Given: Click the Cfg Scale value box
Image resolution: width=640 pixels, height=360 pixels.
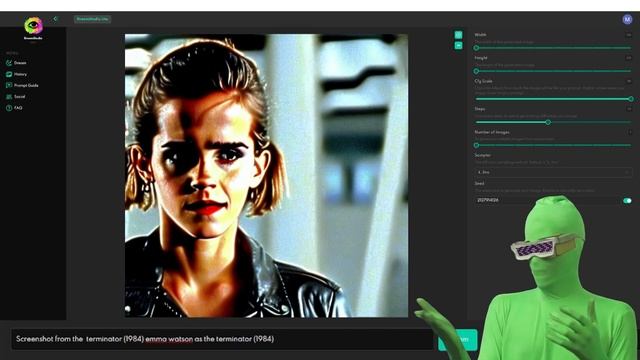Looking at the screenshot, I should [x=629, y=81].
